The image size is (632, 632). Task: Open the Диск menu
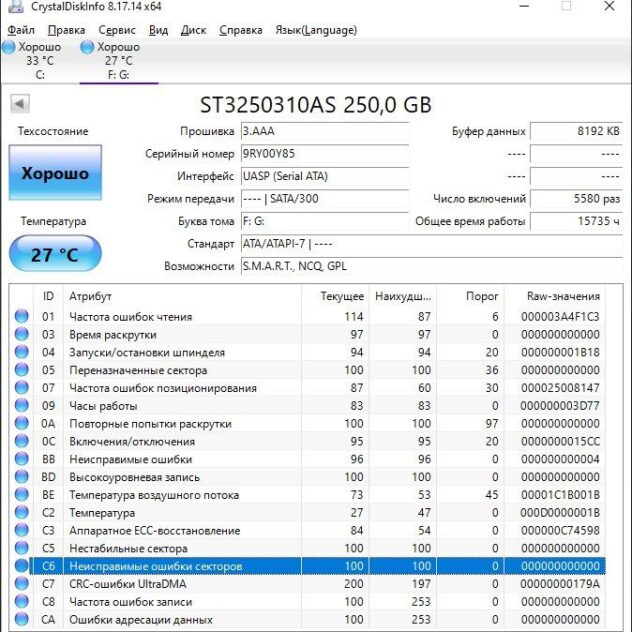(193, 30)
